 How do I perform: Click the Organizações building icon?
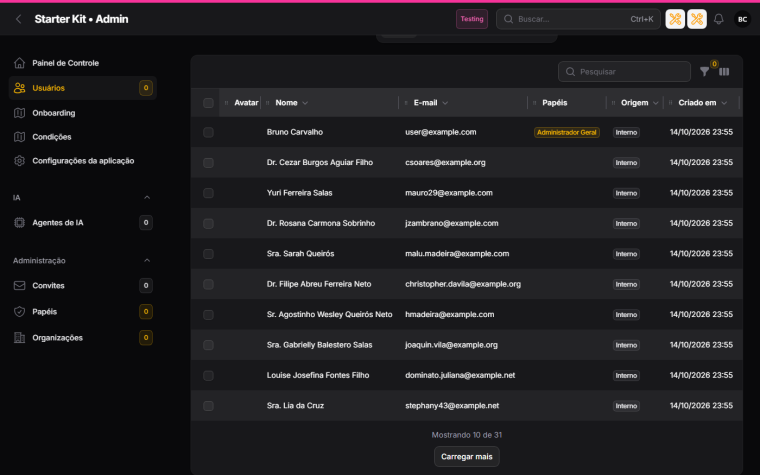click(x=19, y=338)
